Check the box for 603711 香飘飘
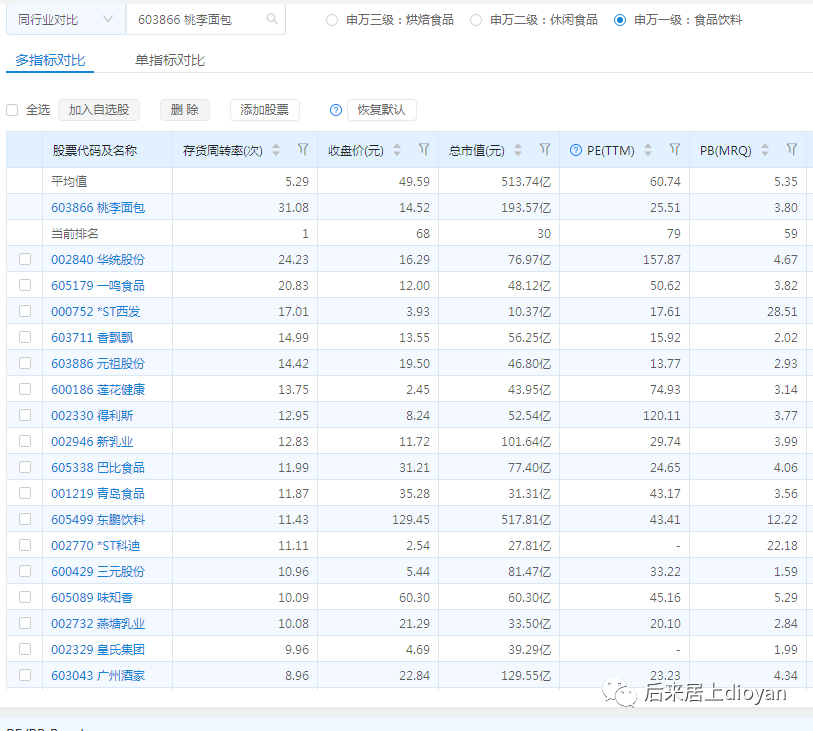Viewport: 813px width, 731px height. (x=25, y=337)
